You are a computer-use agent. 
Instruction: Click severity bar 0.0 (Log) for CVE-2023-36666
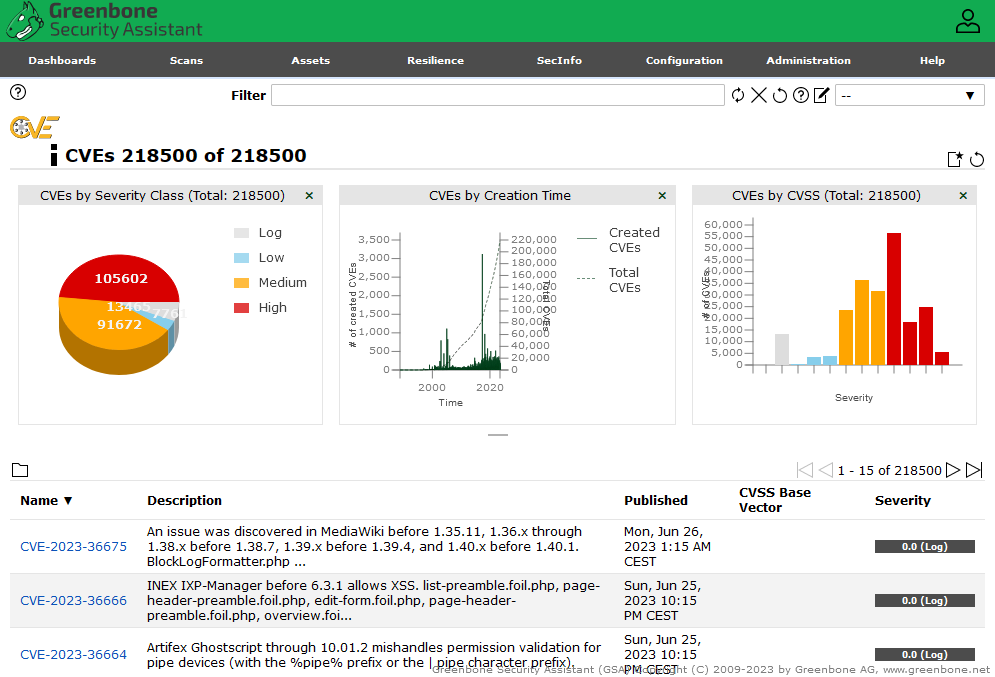point(925,600)
